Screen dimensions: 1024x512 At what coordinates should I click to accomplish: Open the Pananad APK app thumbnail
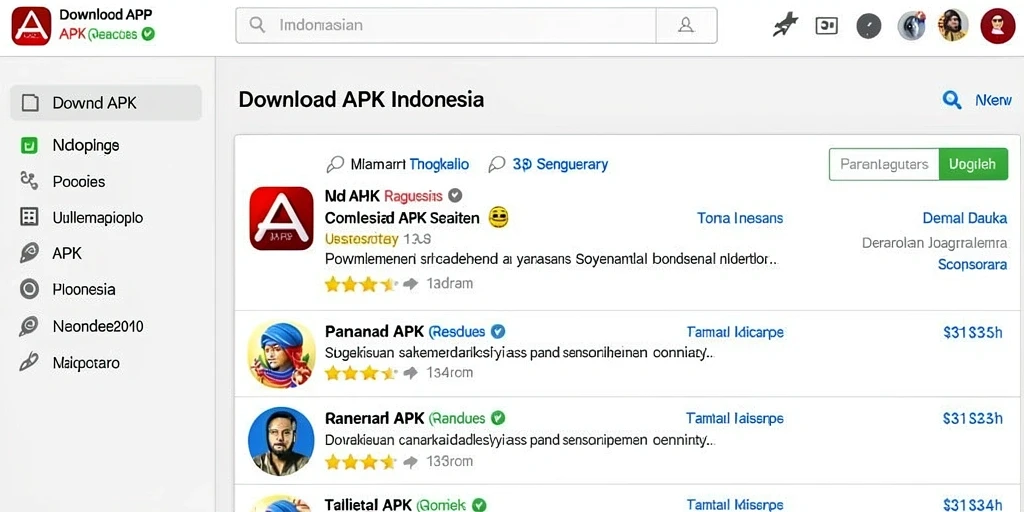[x=281, y=354]
